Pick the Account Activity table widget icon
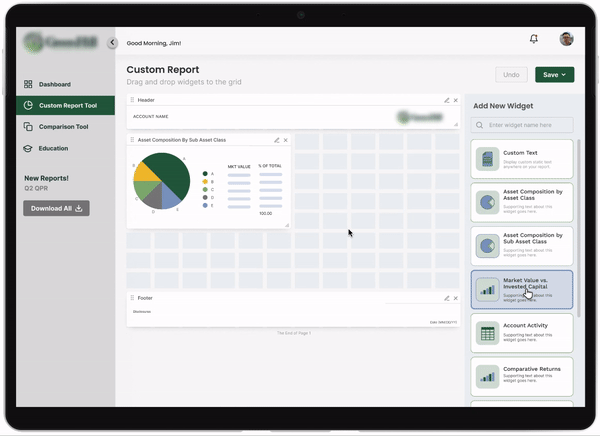The width and height of the screenshot is (600, 436). (487, 333)
